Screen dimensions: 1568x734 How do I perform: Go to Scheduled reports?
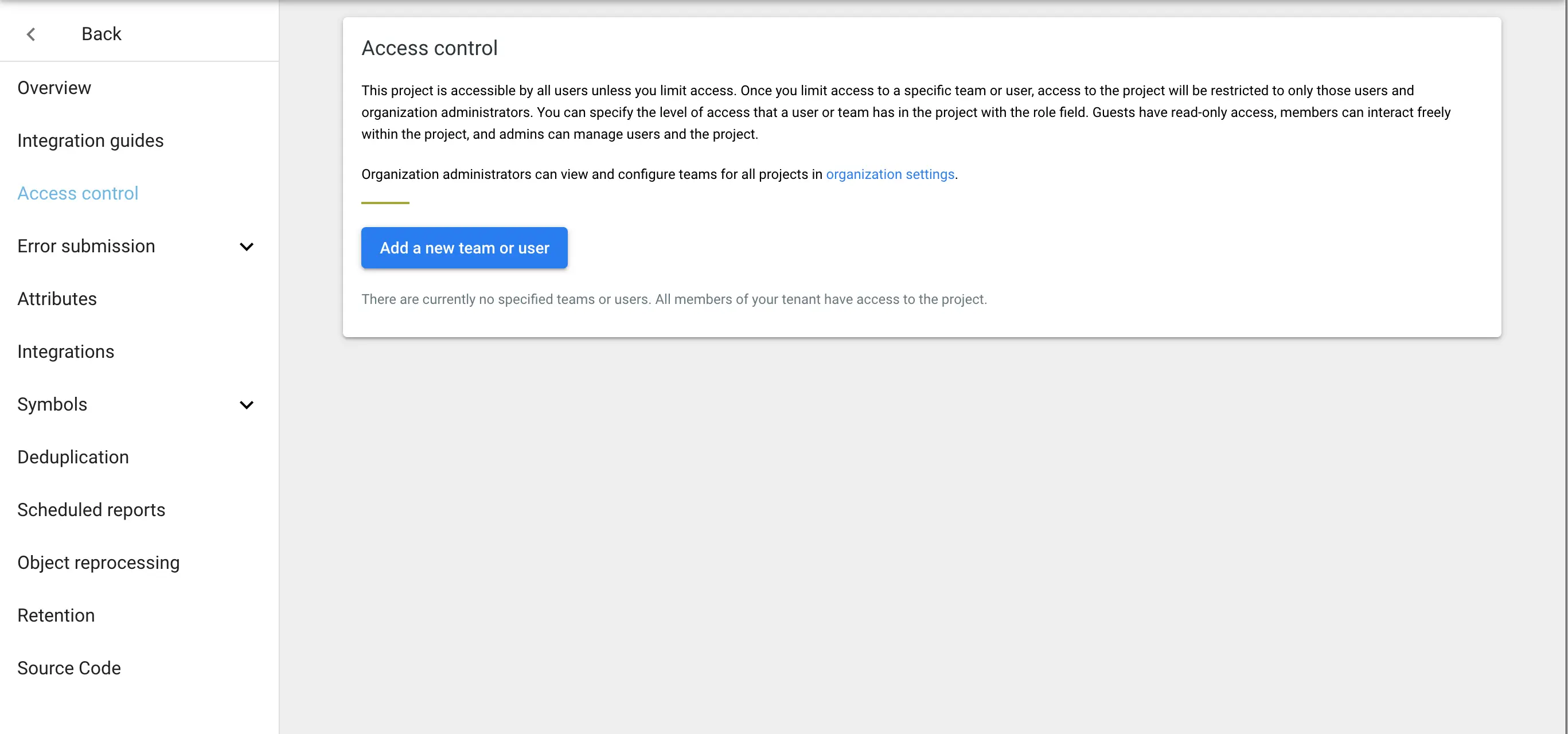coord(91,510)
